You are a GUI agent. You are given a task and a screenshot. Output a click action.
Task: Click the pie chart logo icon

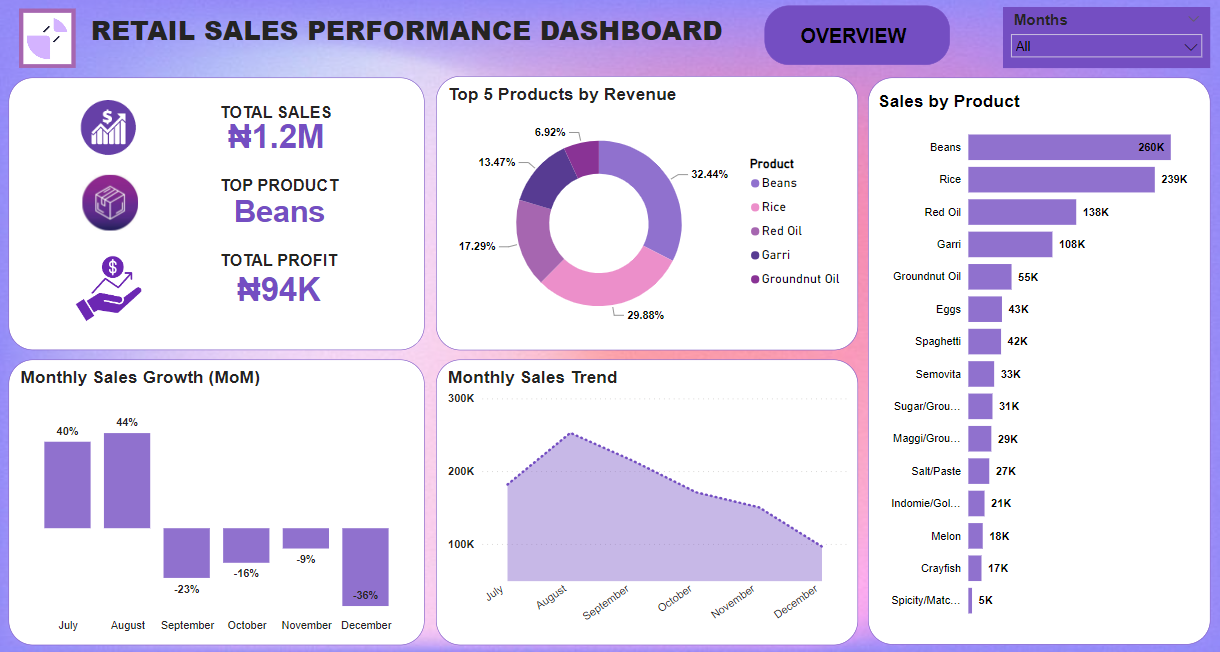click(x=47, y=38)
